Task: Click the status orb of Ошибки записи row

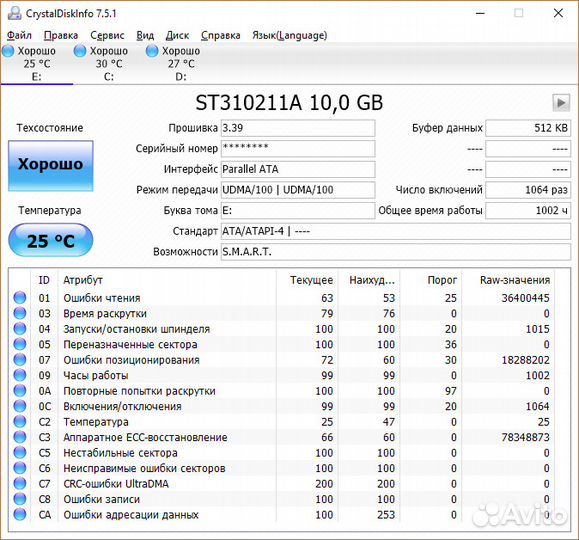Action: [20, 499]
